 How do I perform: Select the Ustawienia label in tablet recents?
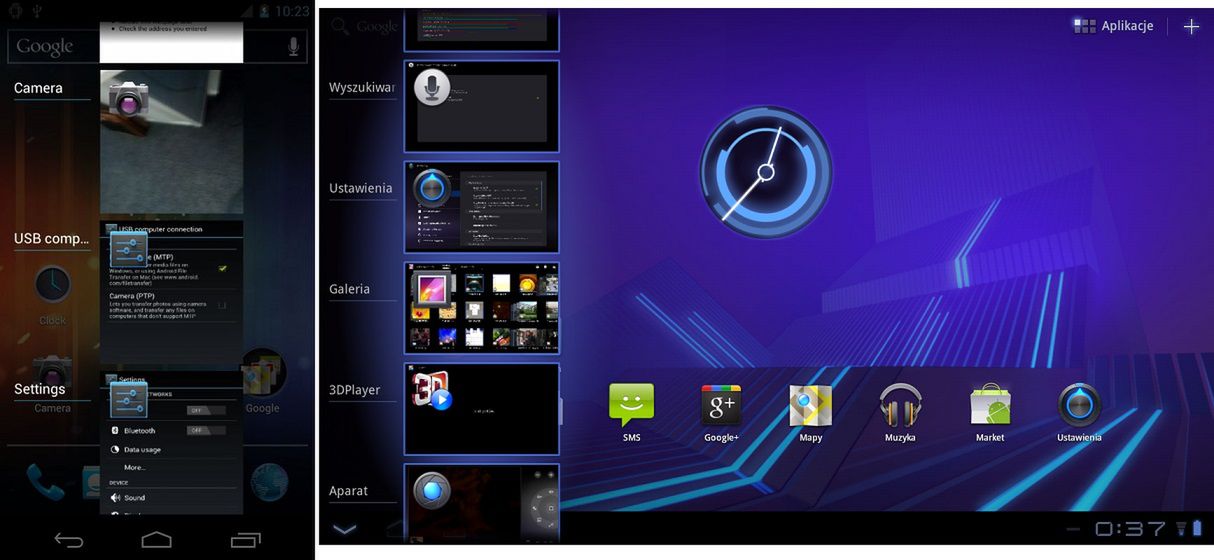(x=361, y=188)
